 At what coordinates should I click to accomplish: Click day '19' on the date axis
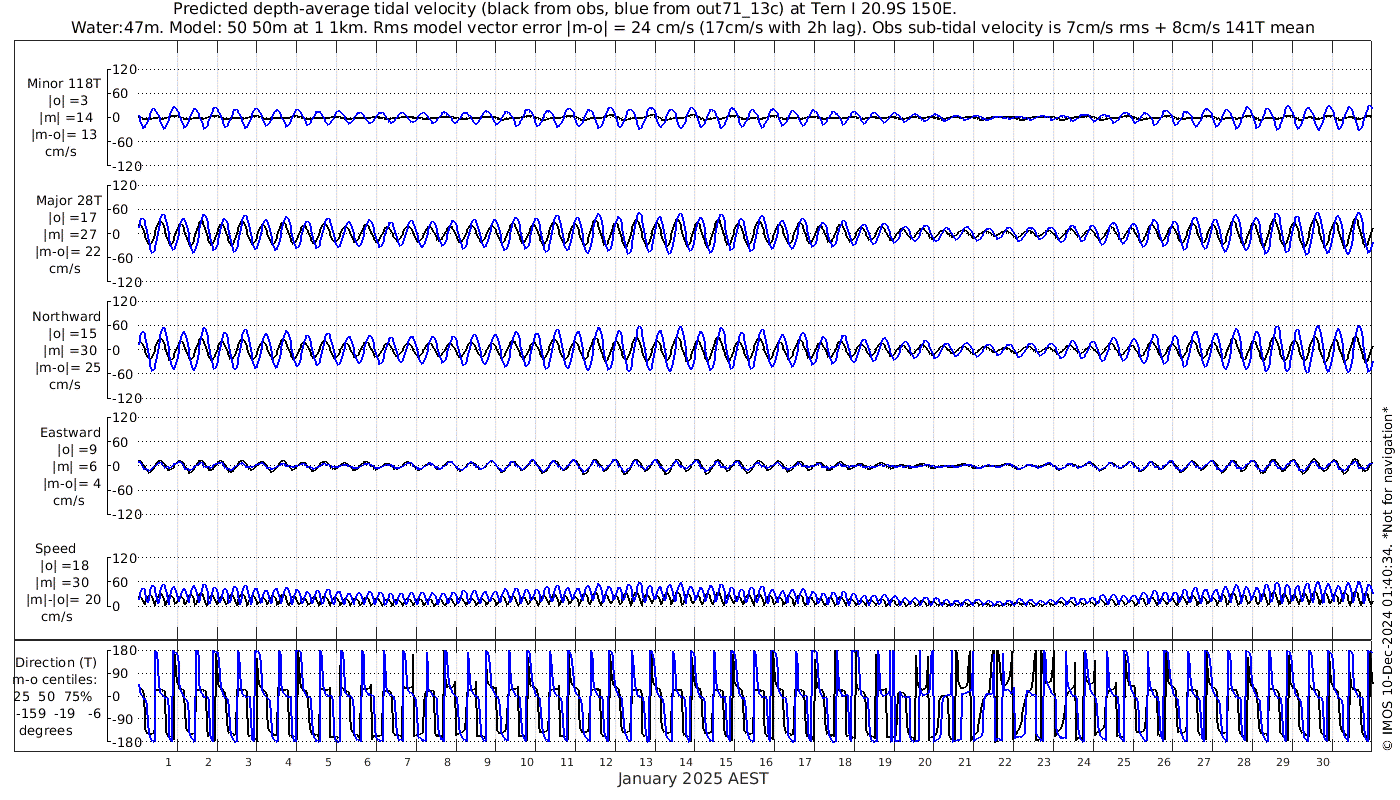[x=885, y=761]
